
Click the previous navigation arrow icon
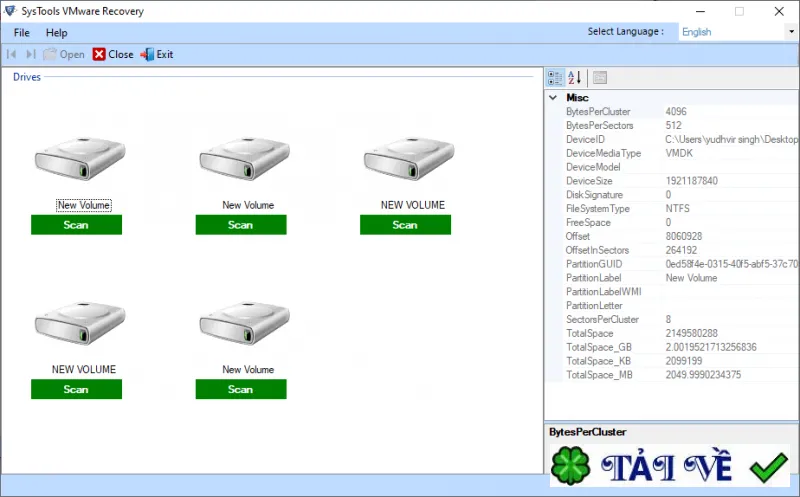12,54
